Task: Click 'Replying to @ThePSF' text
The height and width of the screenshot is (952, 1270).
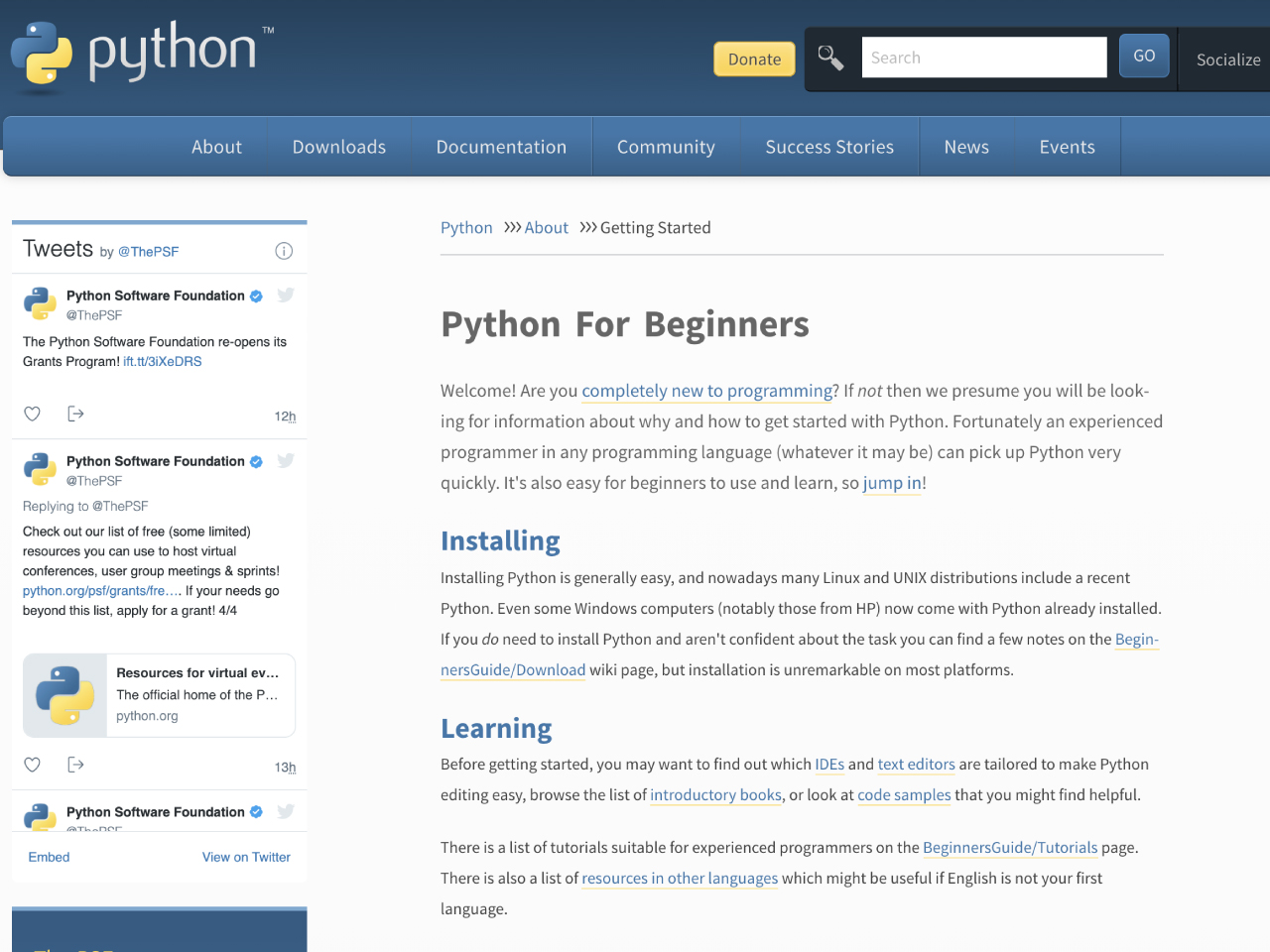Action: click(85, 506)
